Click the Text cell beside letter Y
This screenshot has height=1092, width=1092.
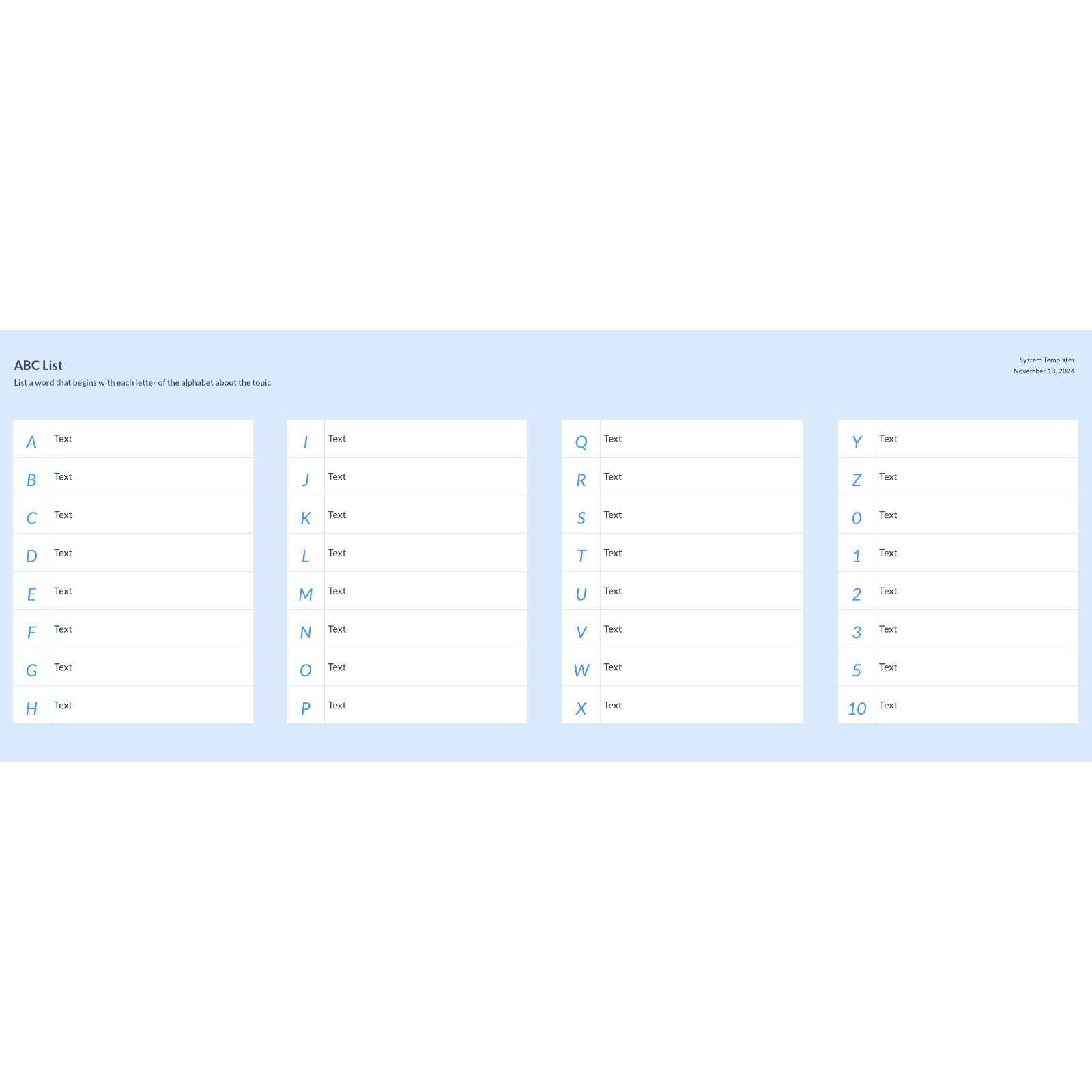[977, 439]
